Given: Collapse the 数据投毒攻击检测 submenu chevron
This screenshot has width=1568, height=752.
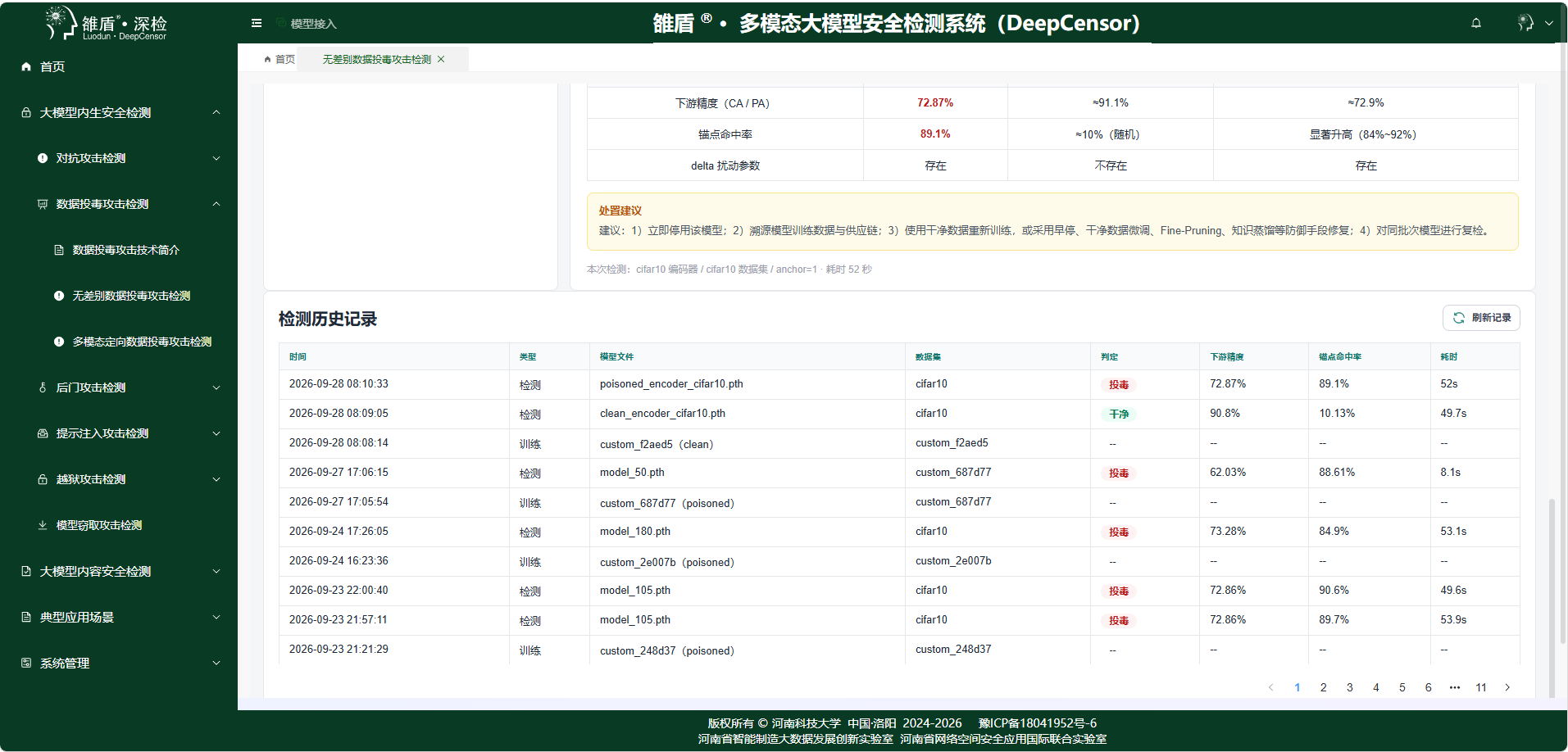Looking at the screenshot, I should click(216, 204).
